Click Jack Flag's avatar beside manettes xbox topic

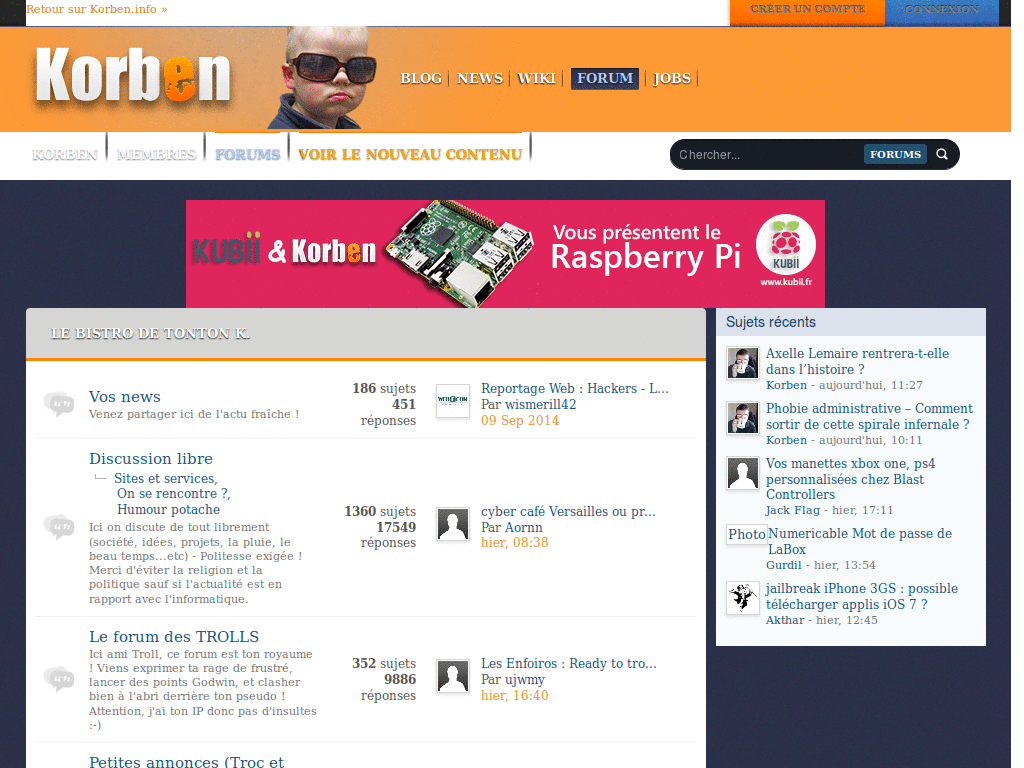[743, 473]
